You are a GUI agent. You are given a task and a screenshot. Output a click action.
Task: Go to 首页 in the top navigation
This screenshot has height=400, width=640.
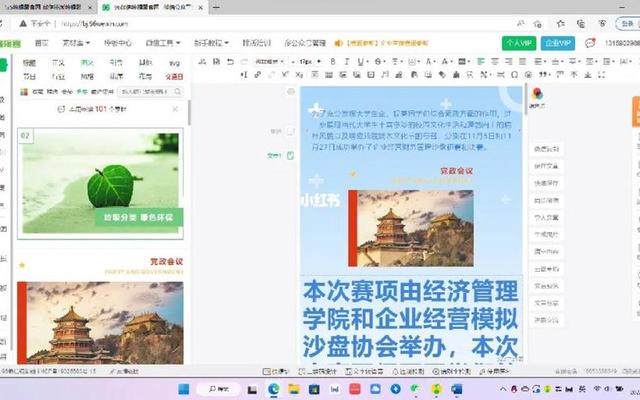tap(42, 43)
